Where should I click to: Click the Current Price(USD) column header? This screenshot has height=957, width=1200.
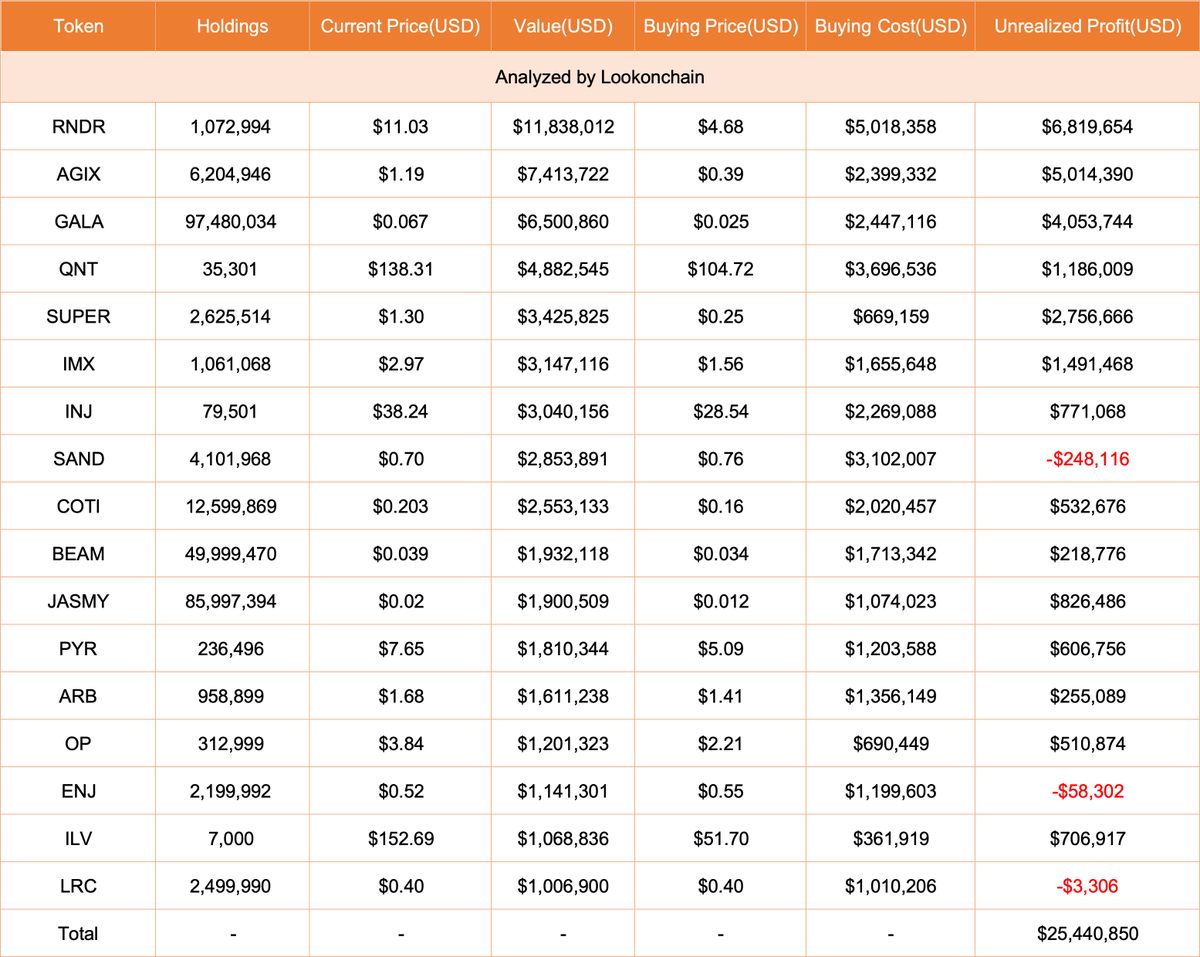point(401,26)
